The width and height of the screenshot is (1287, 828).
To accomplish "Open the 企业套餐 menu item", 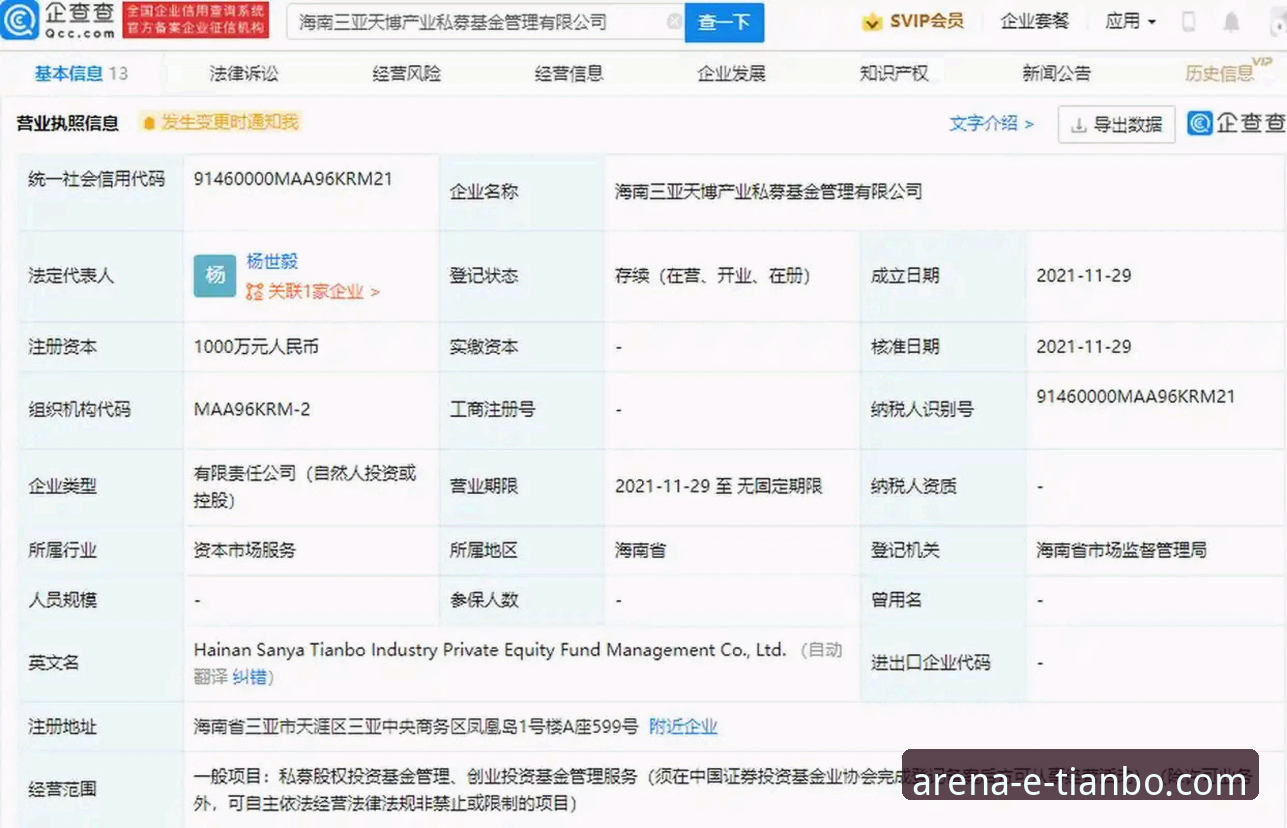I will pyautogui.click(x=1035, y=21).
